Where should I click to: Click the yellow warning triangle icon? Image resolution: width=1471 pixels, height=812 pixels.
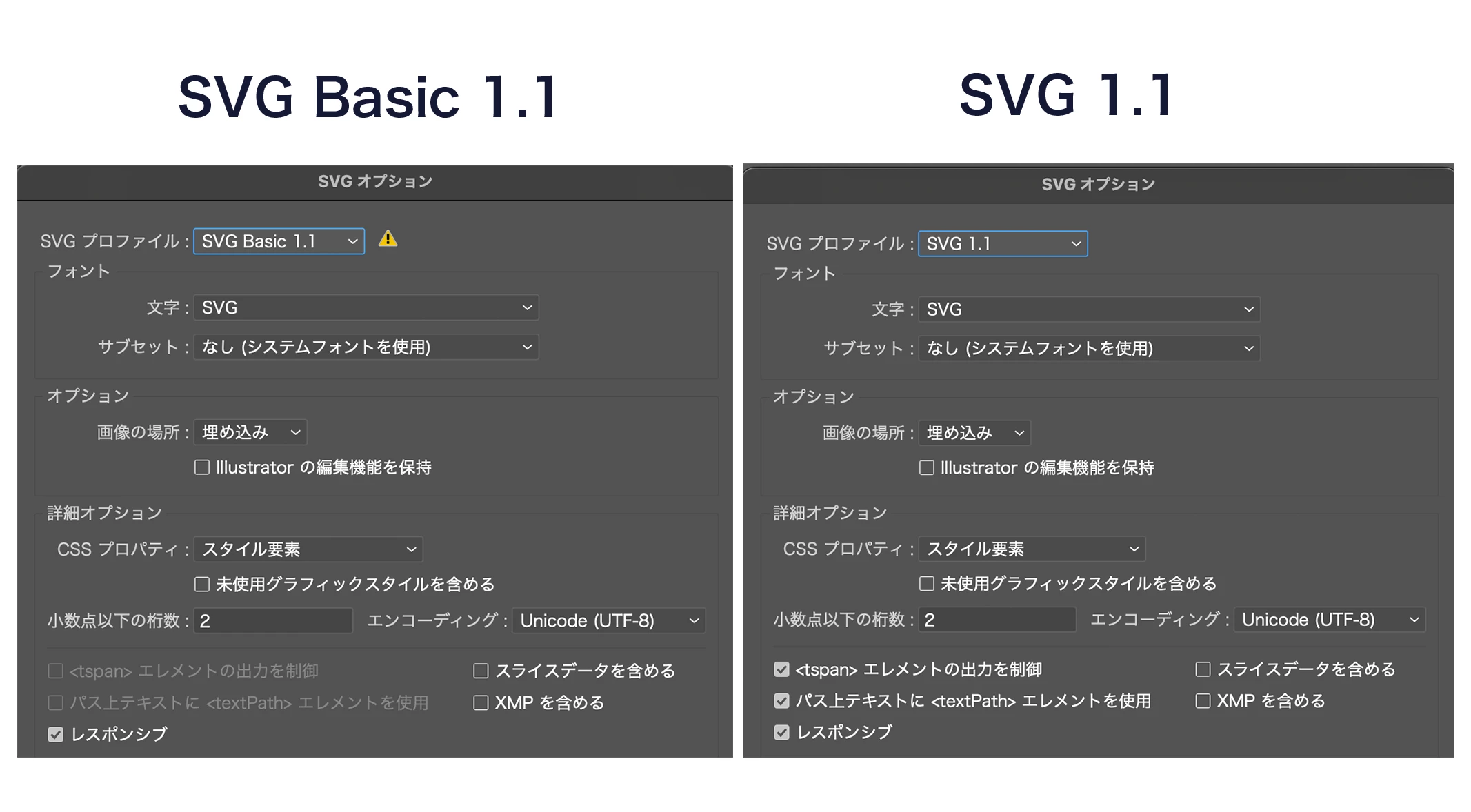click(388, 239)
